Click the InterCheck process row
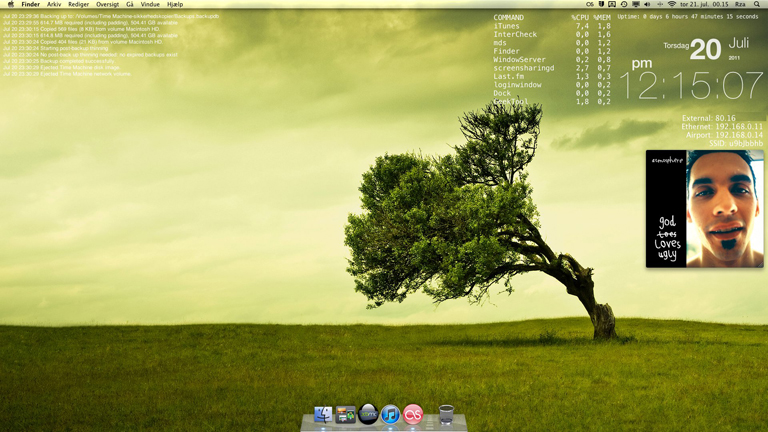 coord(552,34)
